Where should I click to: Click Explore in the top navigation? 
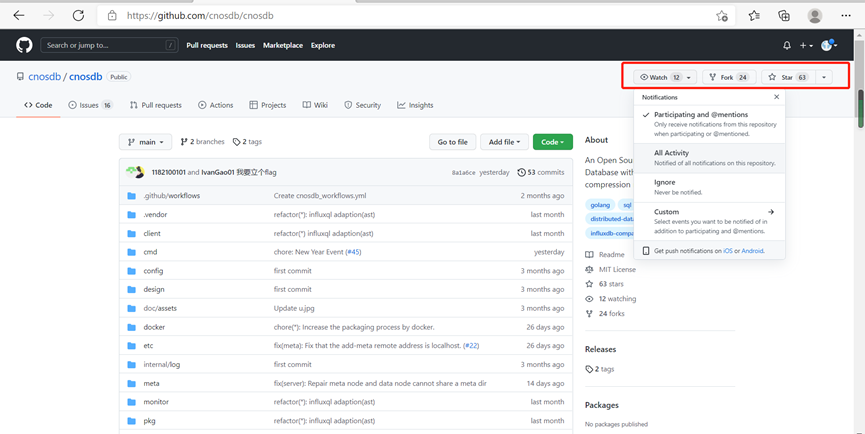click(323, 45)
